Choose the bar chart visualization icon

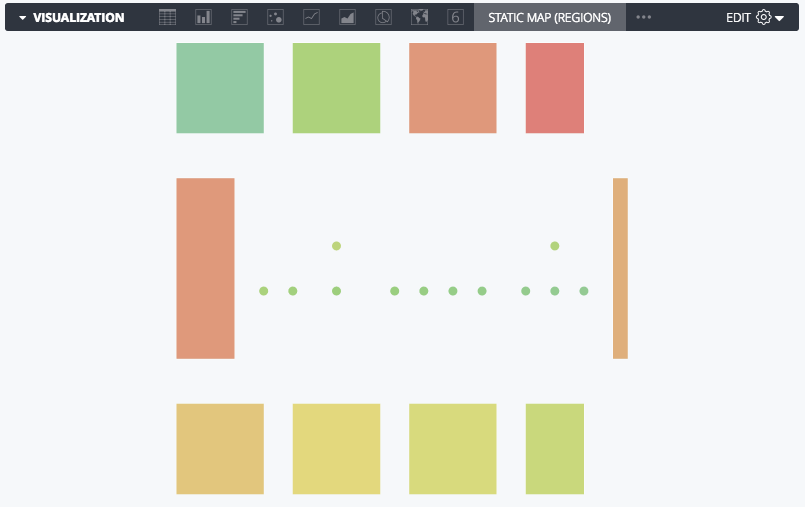239,17
